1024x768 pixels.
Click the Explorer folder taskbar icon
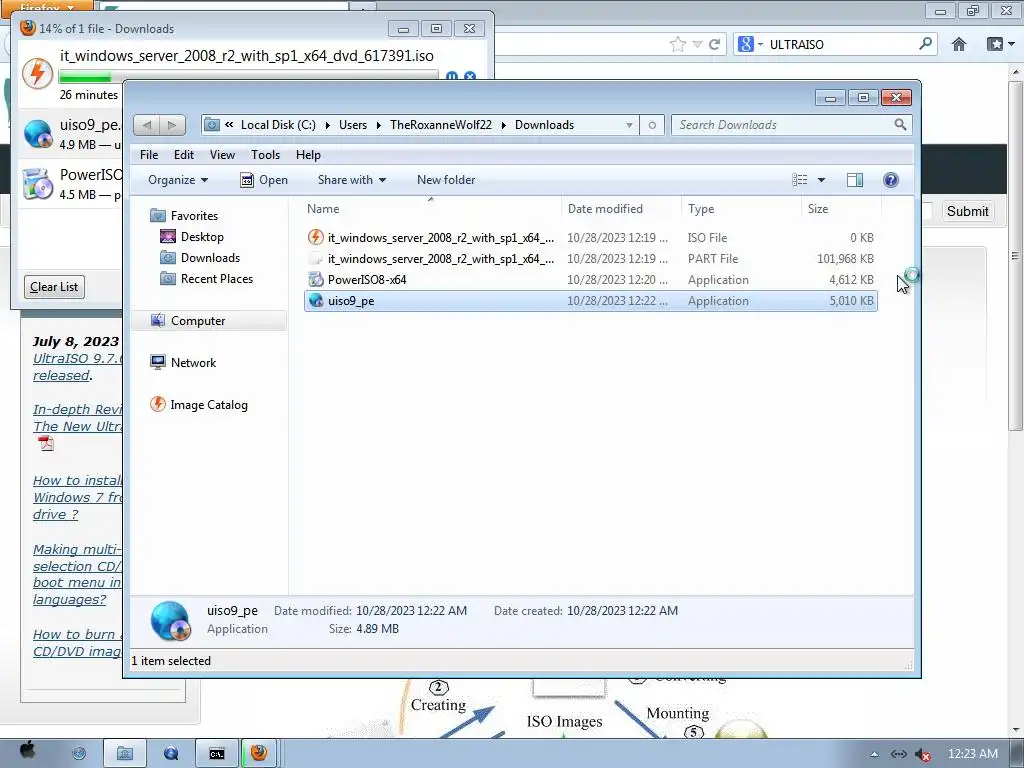tap(124, 753)
